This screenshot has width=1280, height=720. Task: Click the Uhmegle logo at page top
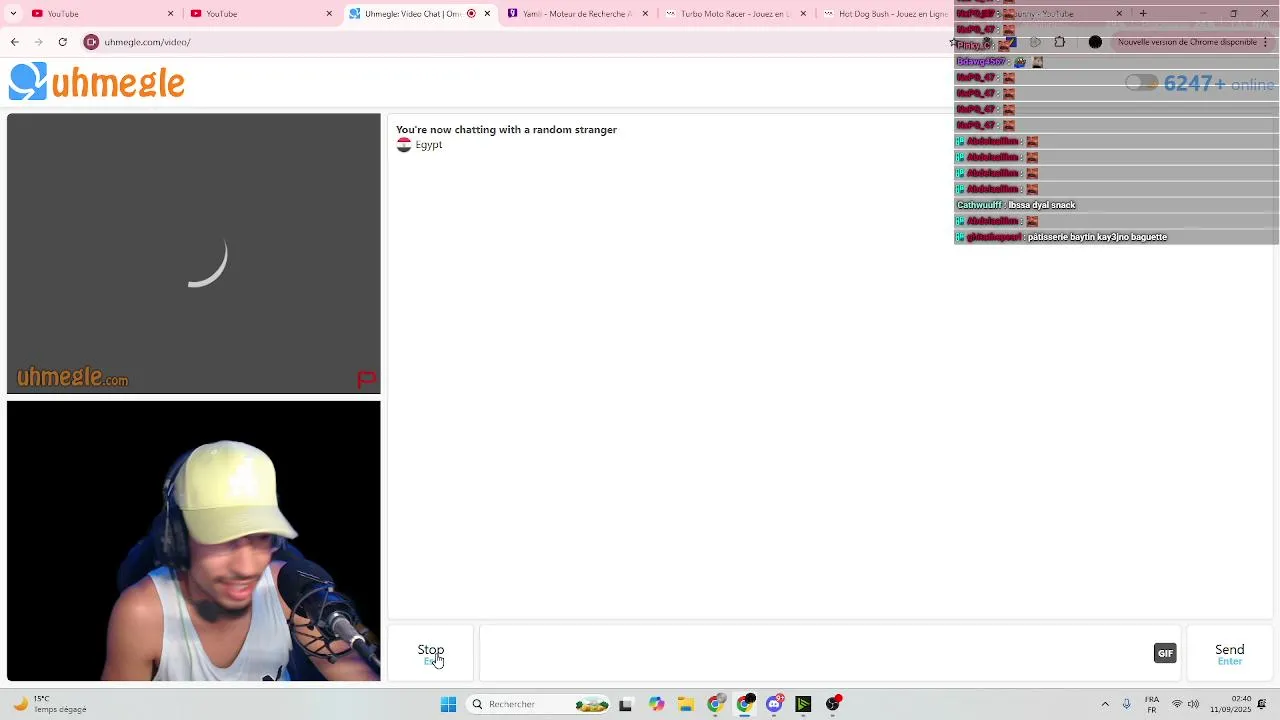pos(97,82)
